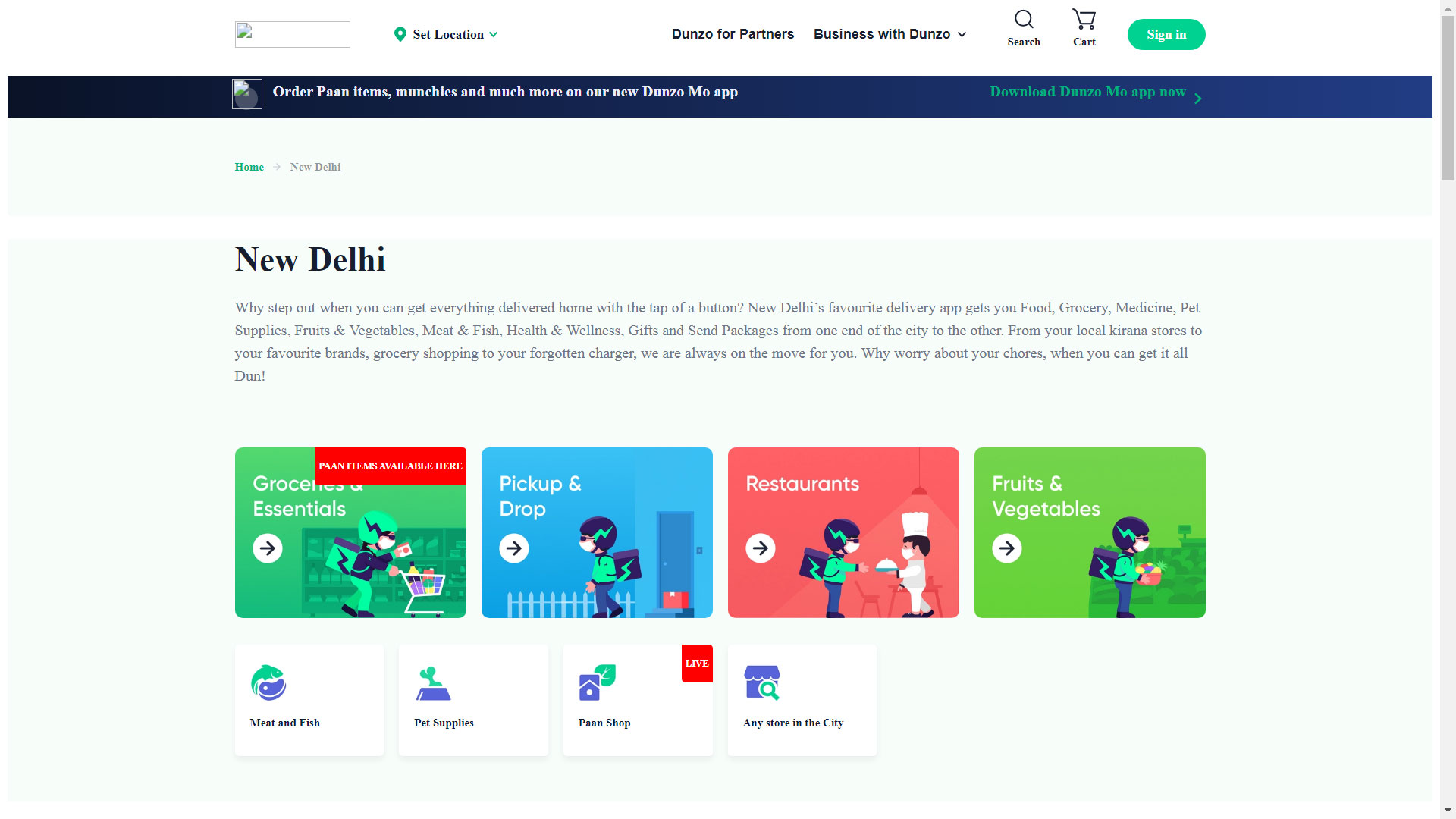
Task: Open the Search icon in header
Action: point(1024,19)
